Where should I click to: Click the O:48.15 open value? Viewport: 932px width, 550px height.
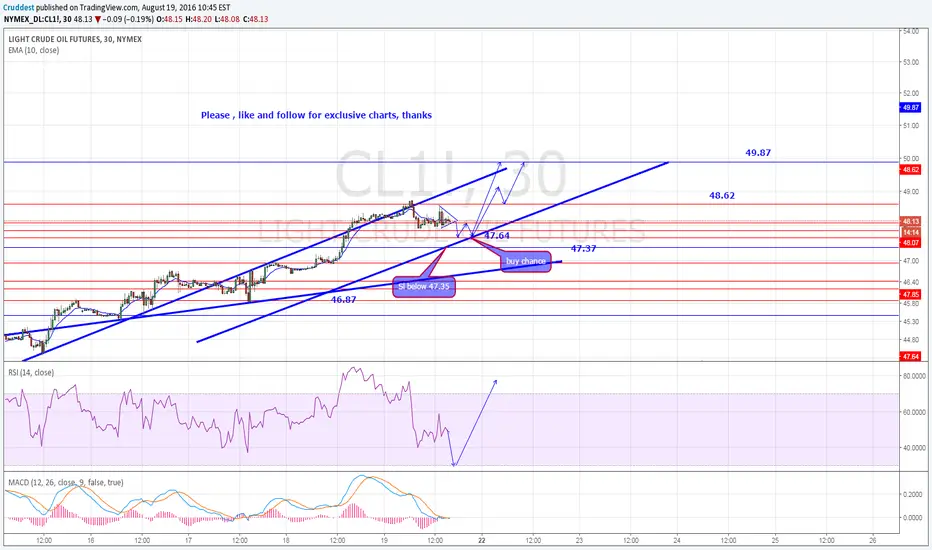[169, 19]
